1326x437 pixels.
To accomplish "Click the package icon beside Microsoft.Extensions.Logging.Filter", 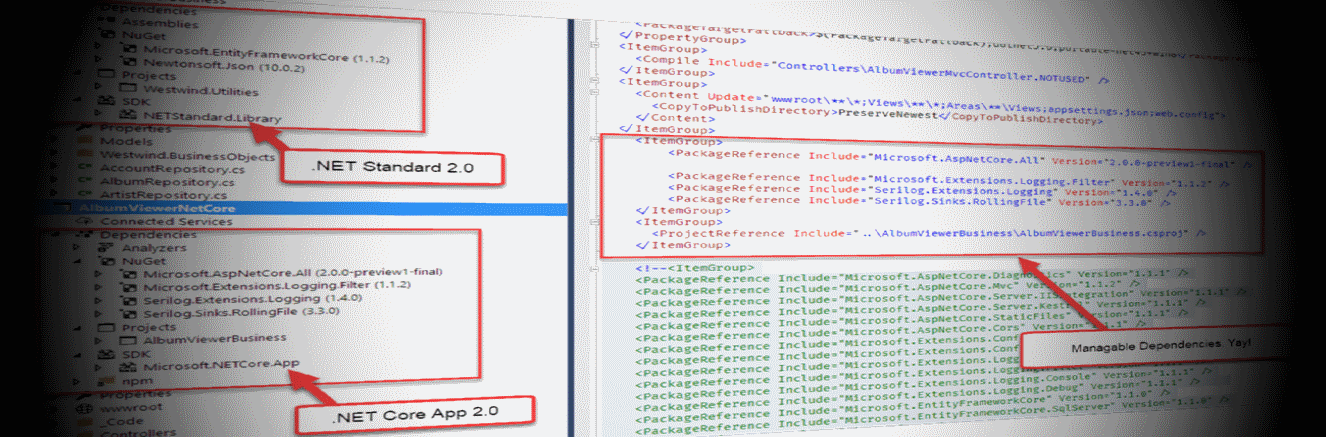I will tap(128, 286).
